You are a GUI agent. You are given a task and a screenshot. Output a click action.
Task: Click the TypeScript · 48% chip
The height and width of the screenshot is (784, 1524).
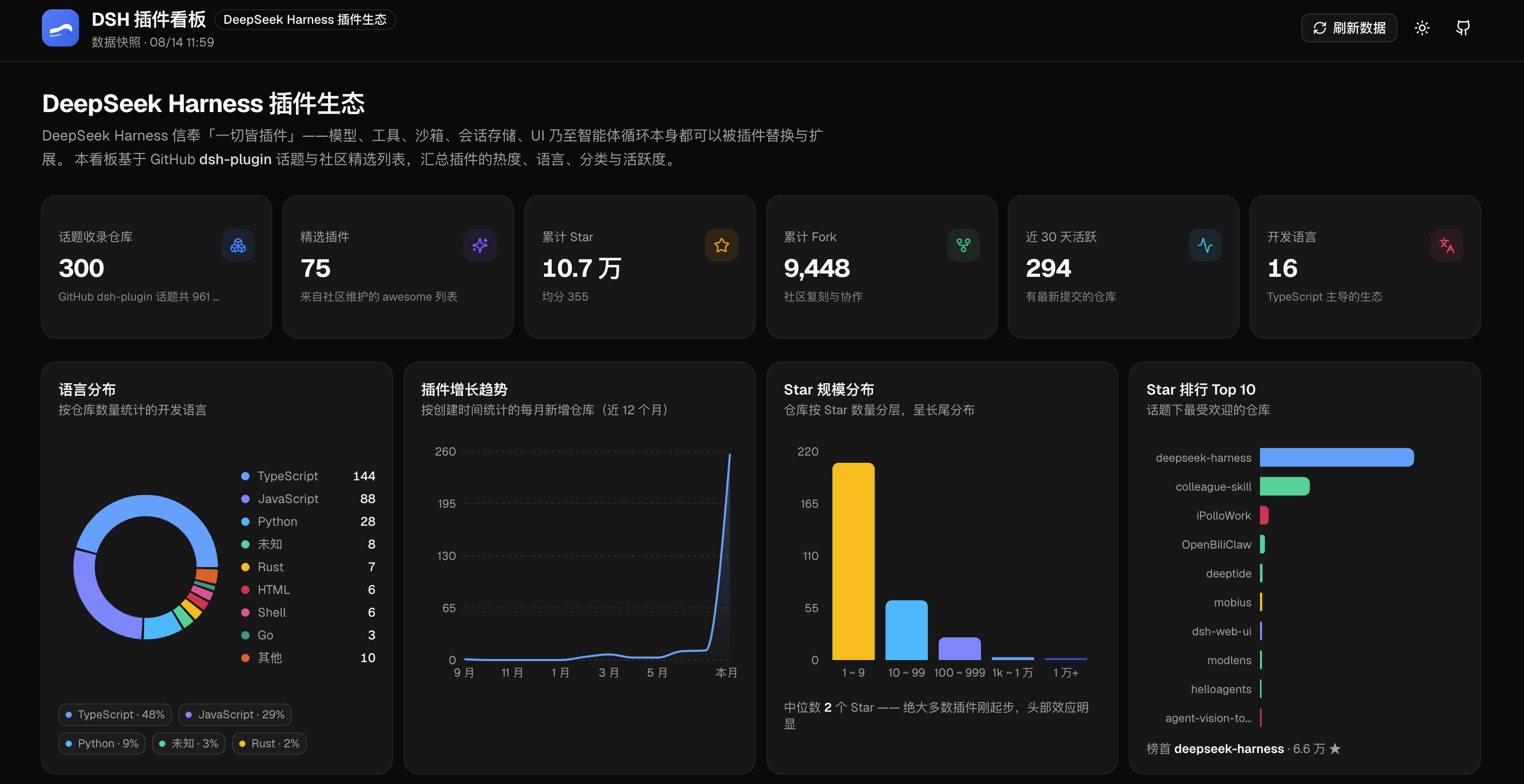115,714
